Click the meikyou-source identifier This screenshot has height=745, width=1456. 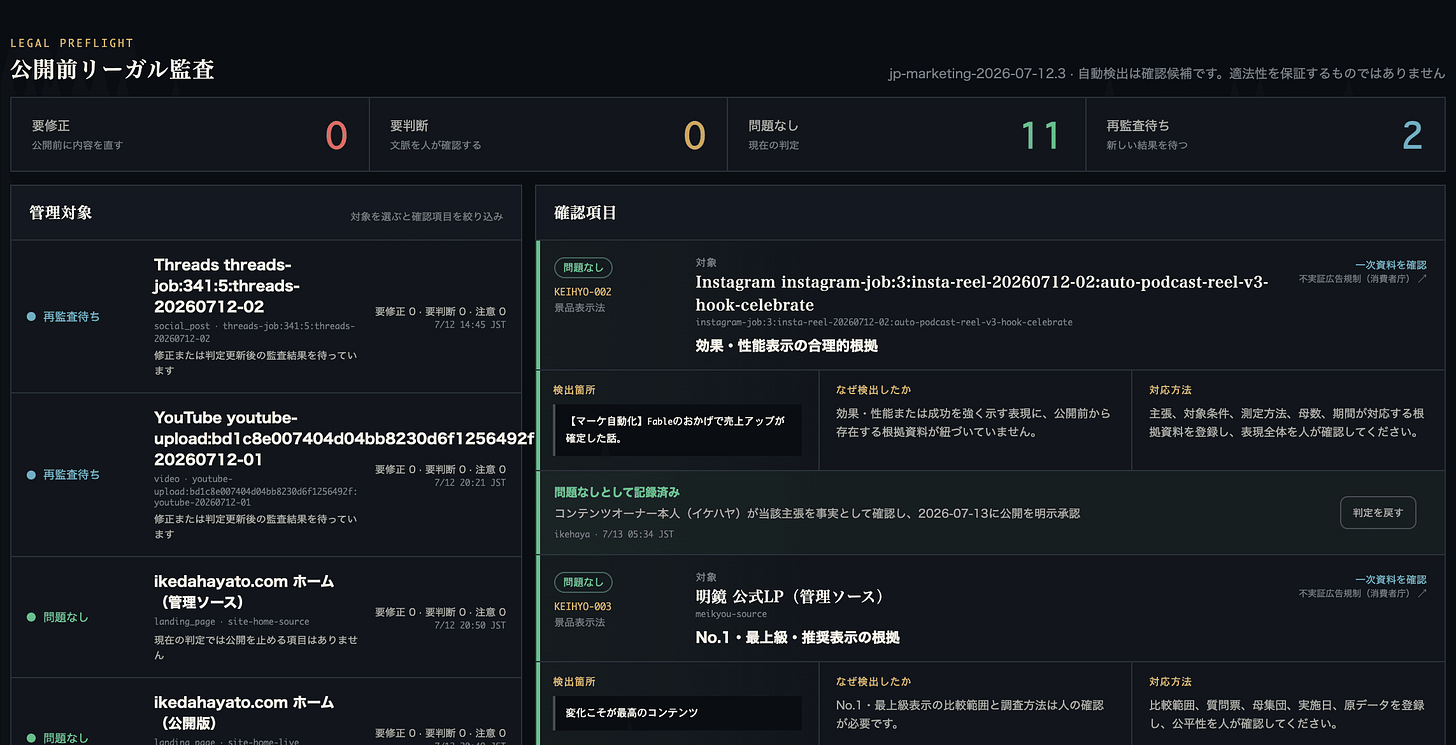point(731,614)
